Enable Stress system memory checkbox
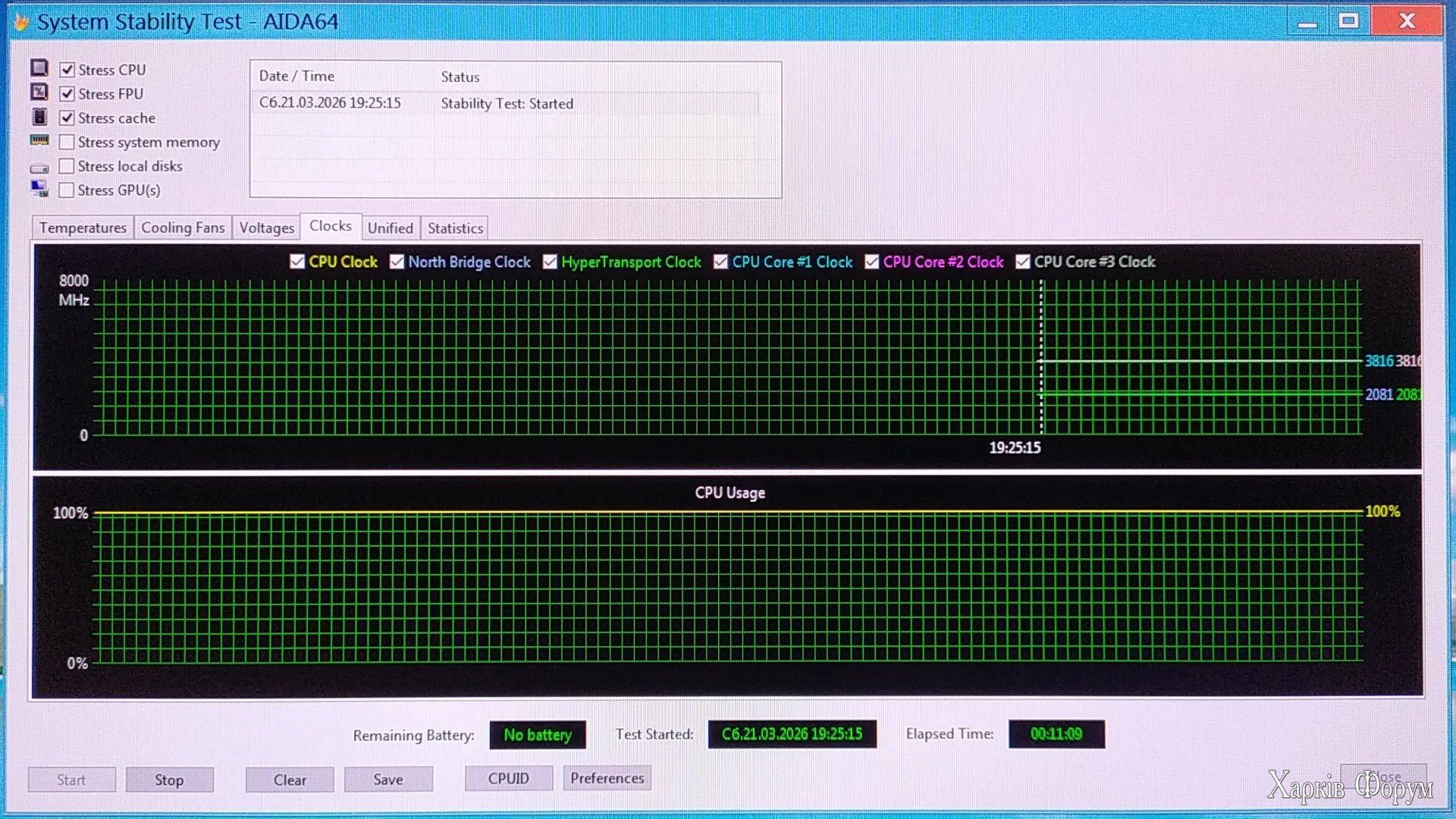The image size is (1456, 819). (67, 142)
